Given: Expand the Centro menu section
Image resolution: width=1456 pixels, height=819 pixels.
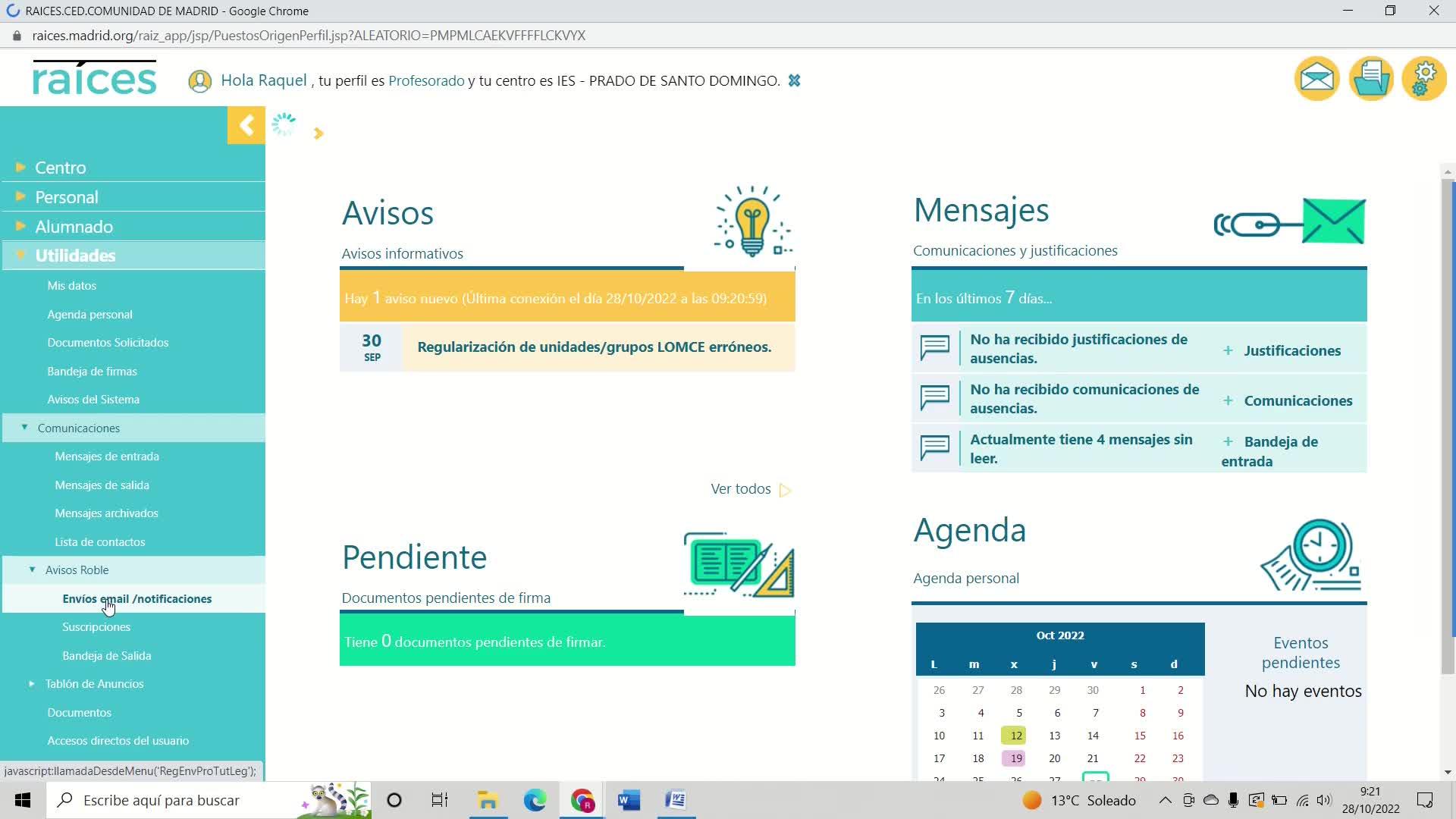Looking at the screenshot, I should tap(60, 168).
